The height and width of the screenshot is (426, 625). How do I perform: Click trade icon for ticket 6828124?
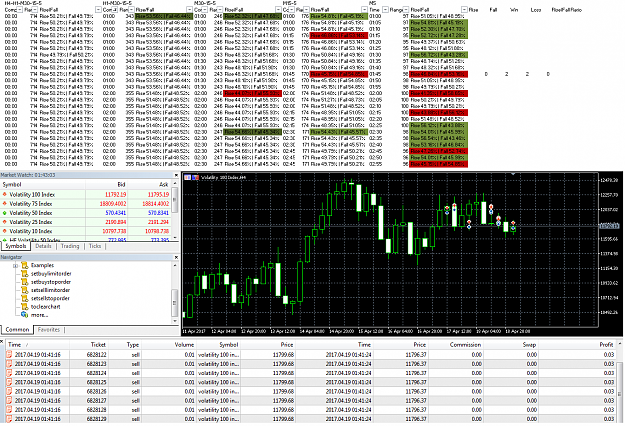coord(9,373)
